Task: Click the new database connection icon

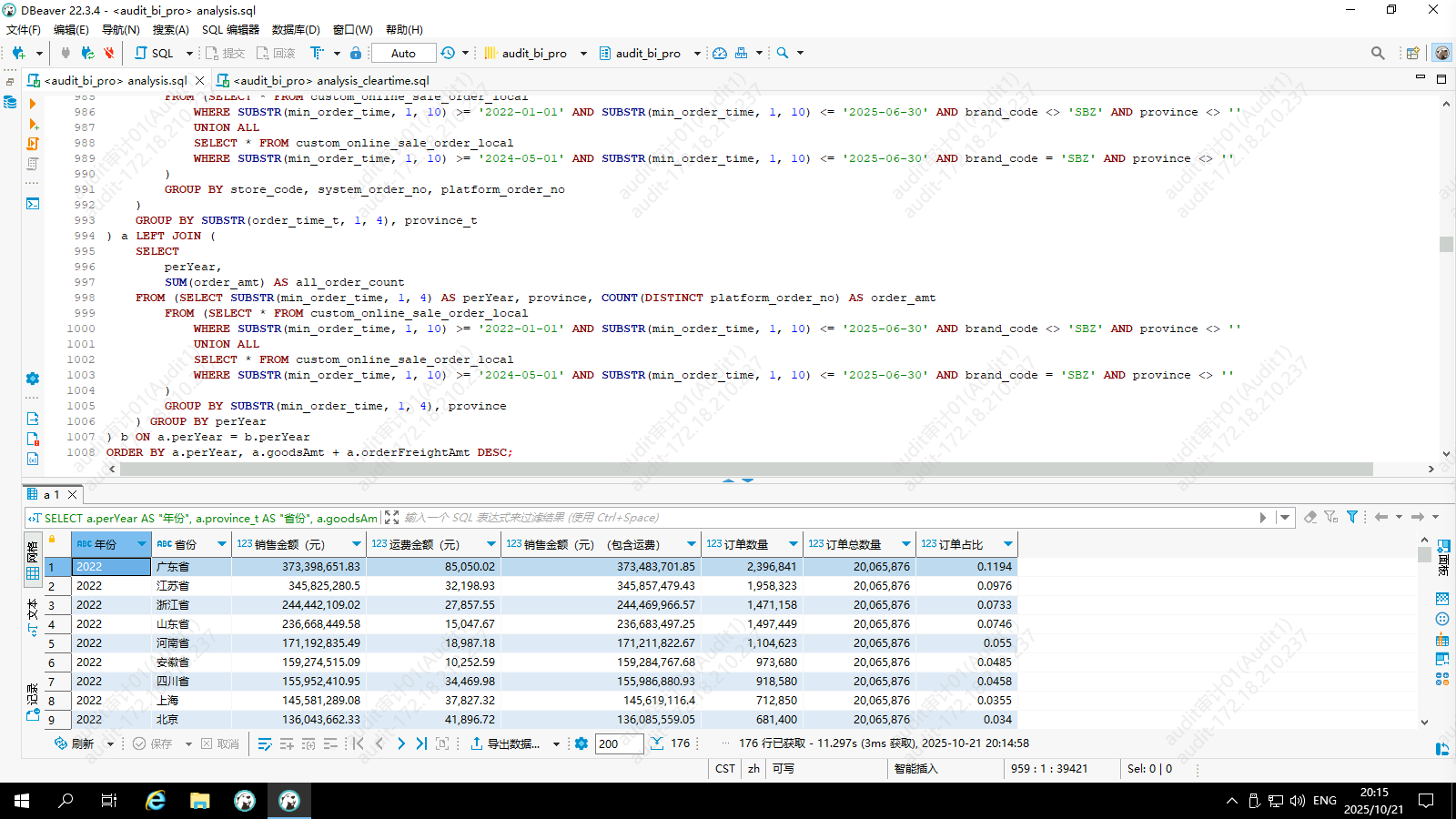Action: (x=18, y=53)
